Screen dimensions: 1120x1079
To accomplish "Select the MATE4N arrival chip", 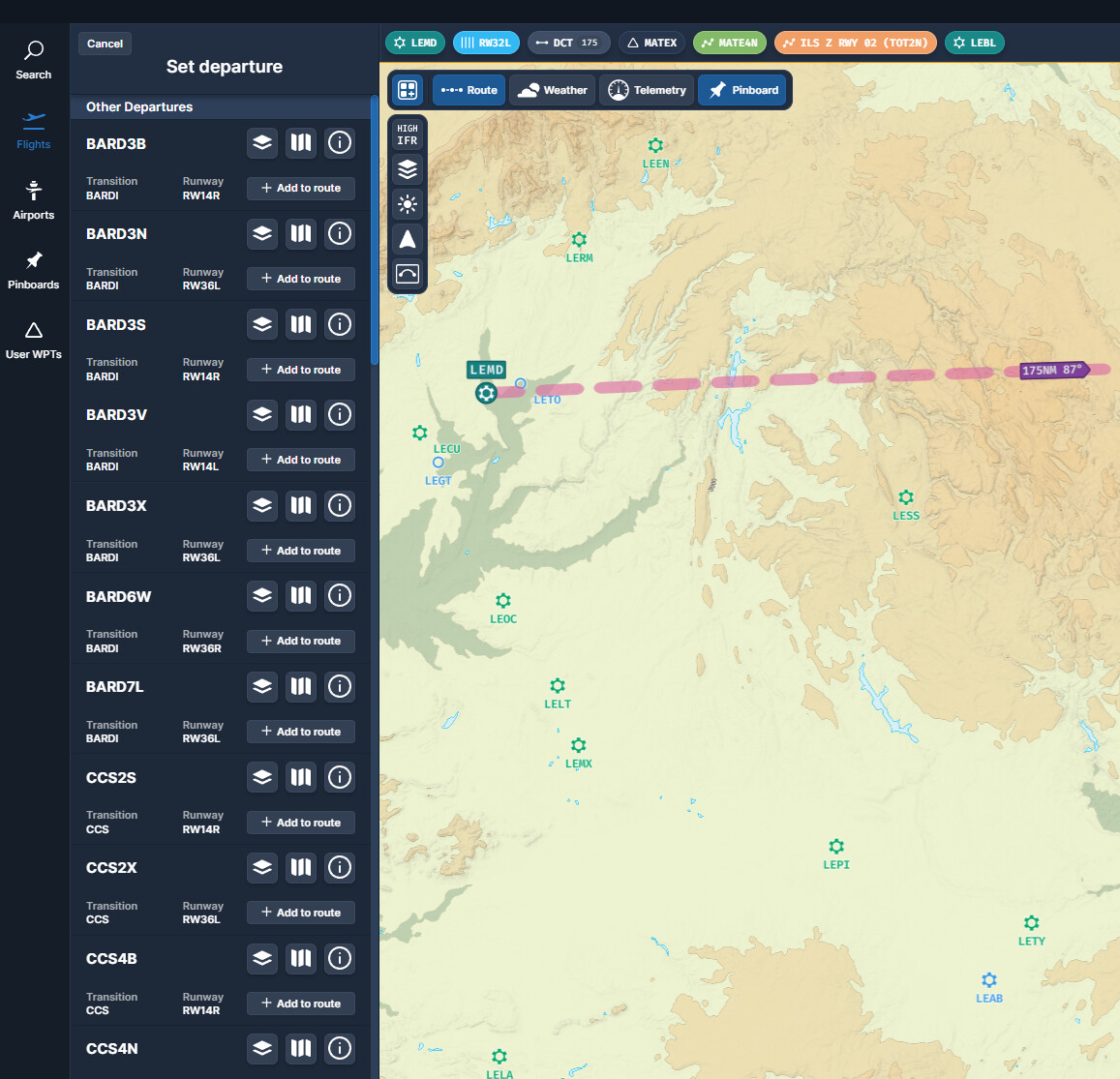I will click(729, 43).
